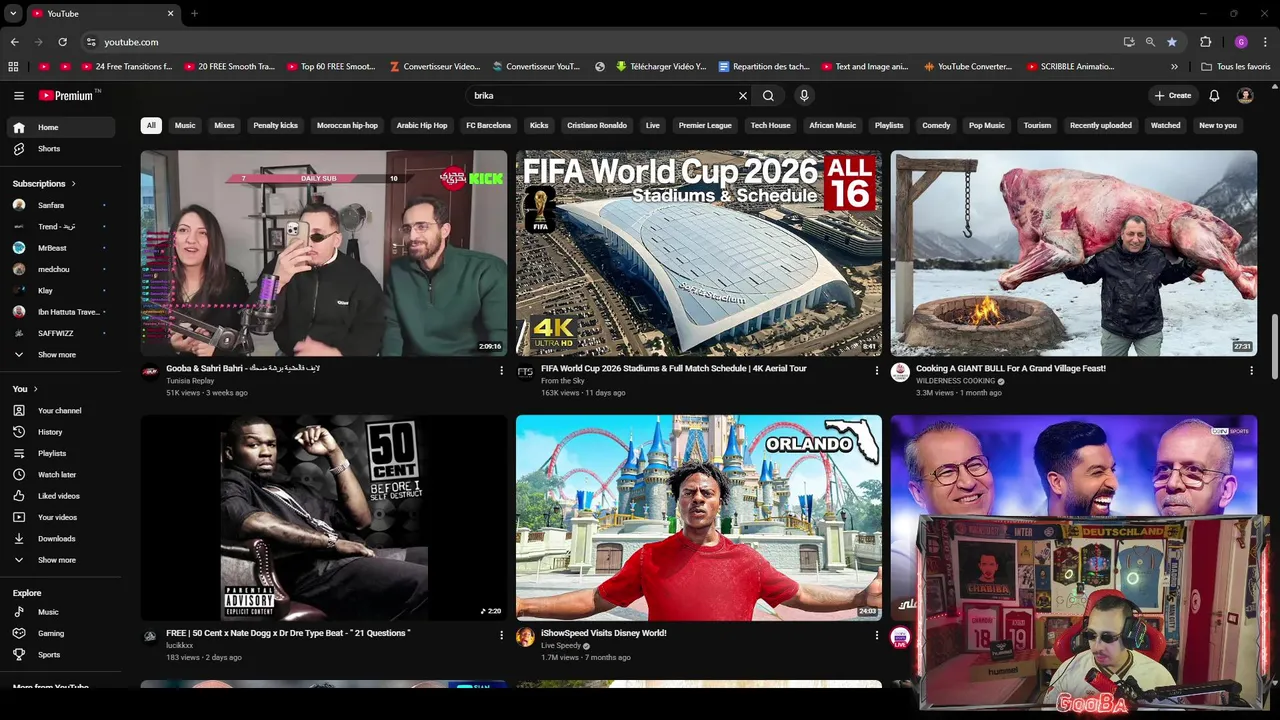Open WILDERNESS COOKING channel link
The width and height of the screenshot is (1280, 720).
pyautogui.click(x=955, y=381)
